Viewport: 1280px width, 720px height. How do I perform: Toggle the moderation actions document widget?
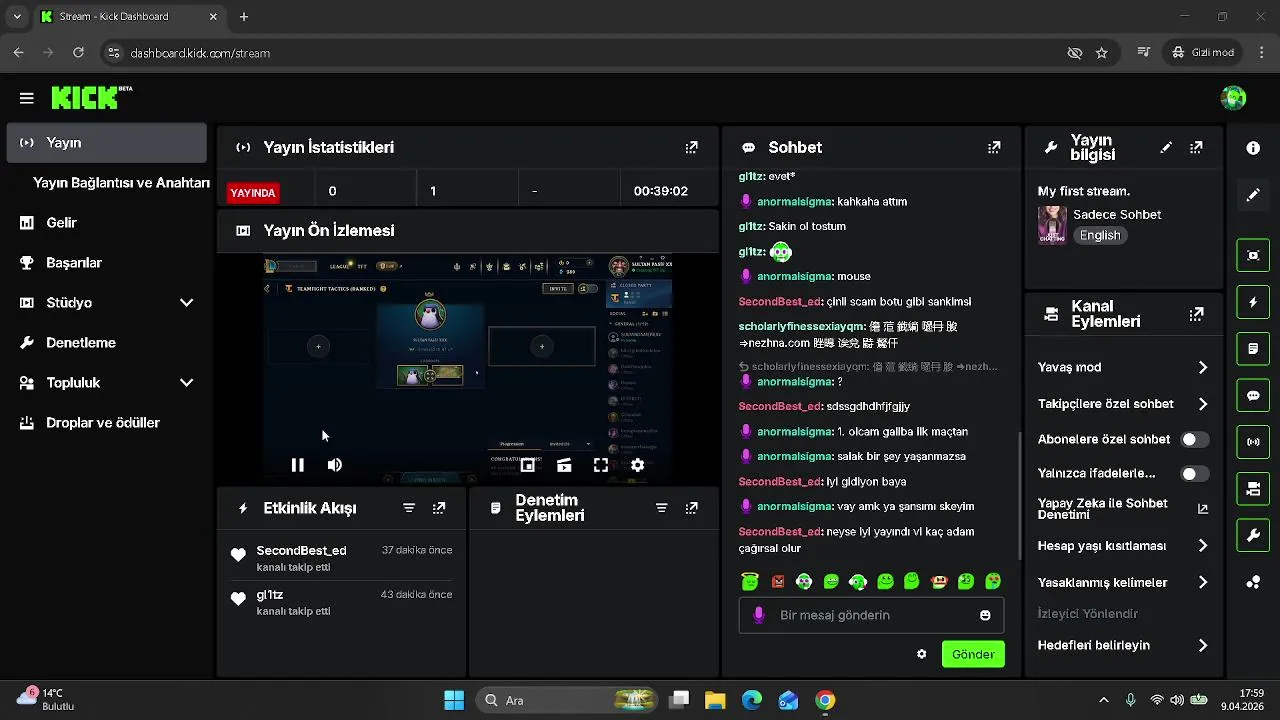(x=1253, y=349)
